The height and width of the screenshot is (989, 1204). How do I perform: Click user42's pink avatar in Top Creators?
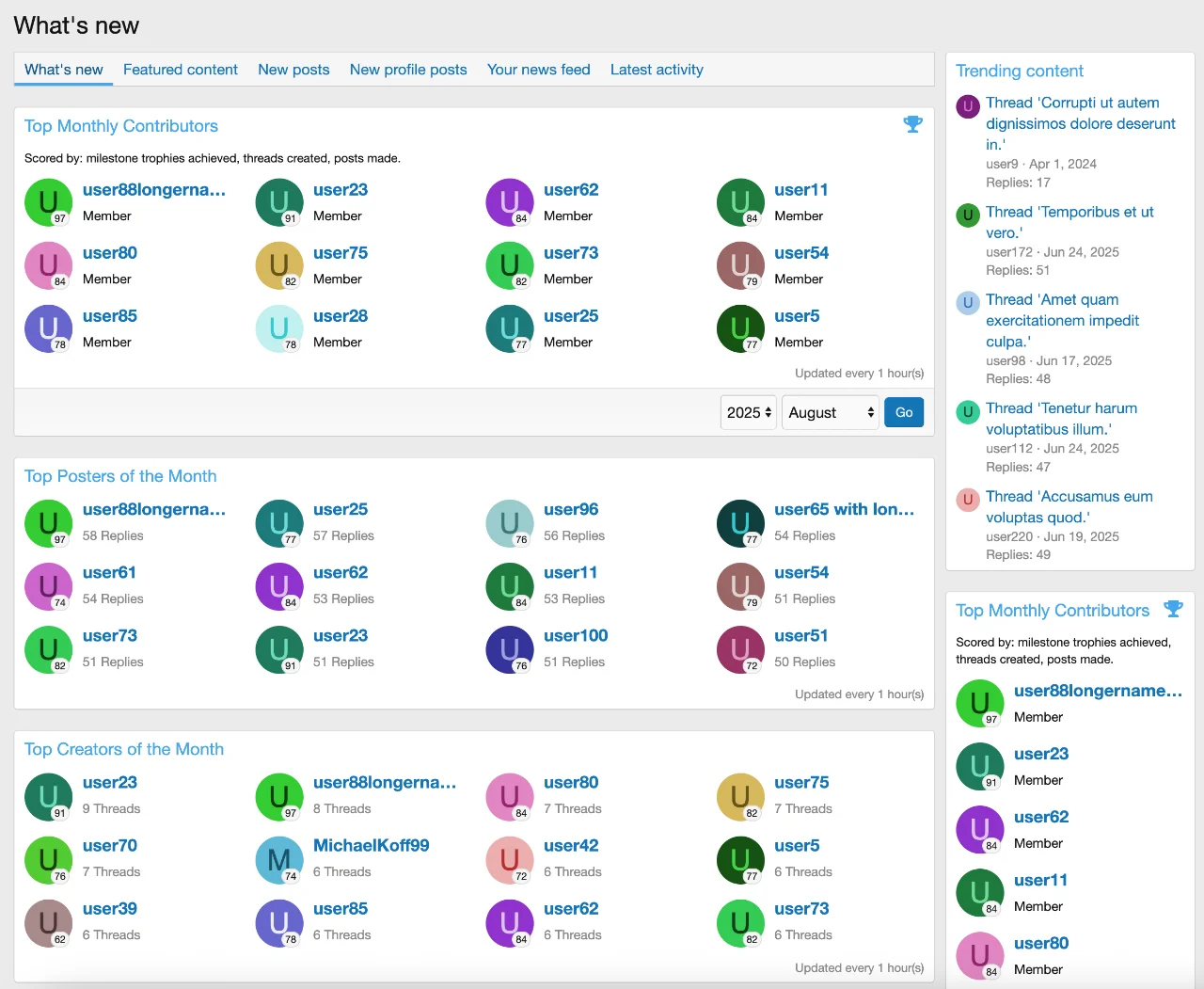tap(510, 859)
